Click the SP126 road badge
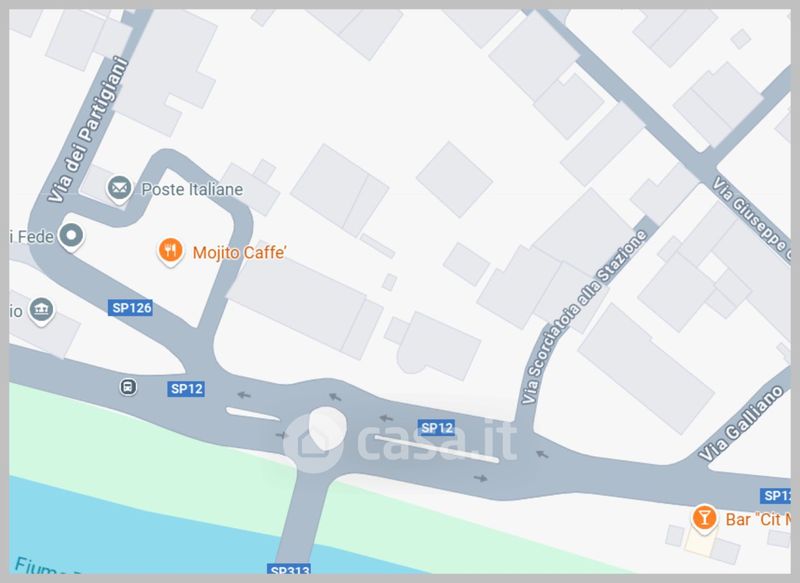 click(x=131, y=308)
